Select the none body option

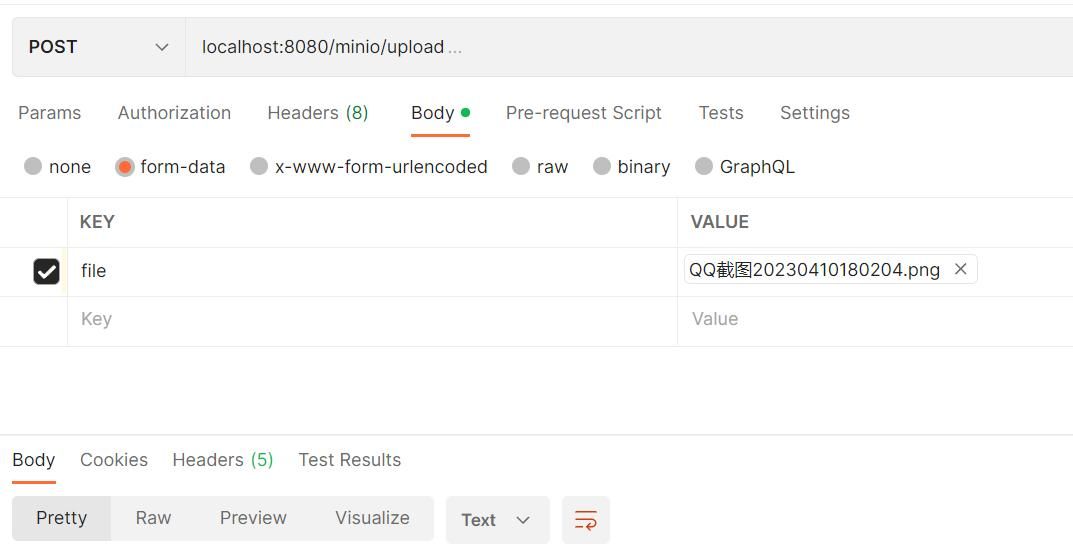tap(34, 167)
